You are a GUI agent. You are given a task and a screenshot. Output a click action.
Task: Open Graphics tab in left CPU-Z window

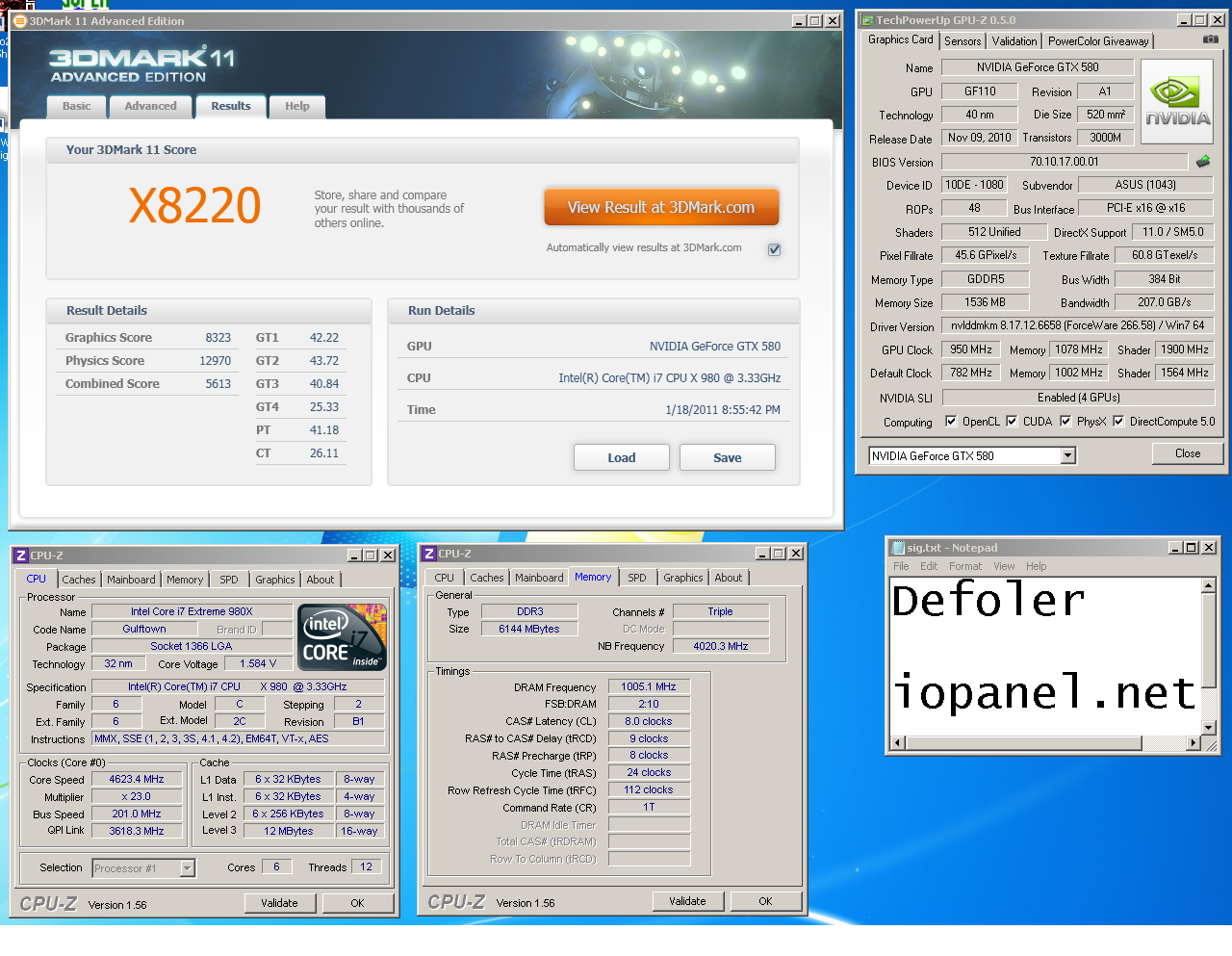[x=275, y=580]
